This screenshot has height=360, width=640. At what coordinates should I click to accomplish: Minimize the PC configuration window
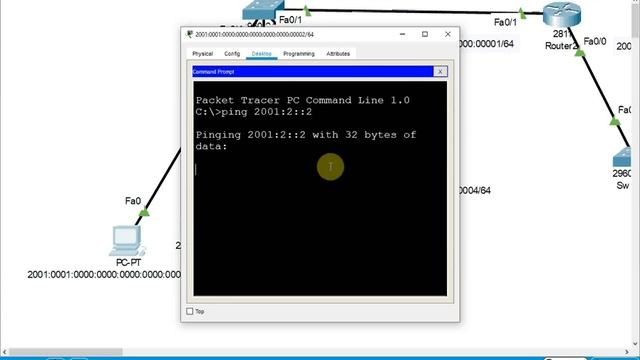pyautogui.click(x=402, y=34)
